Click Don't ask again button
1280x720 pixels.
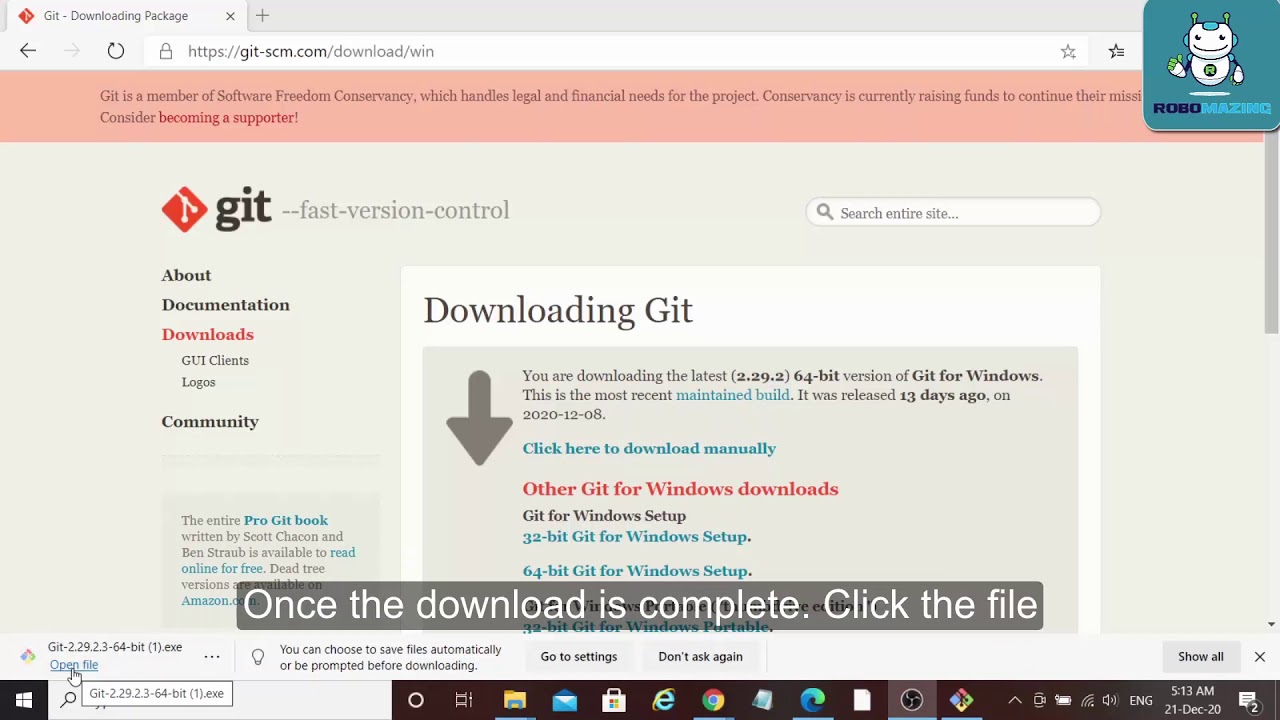pyautogui.click(x=700, y=657)
